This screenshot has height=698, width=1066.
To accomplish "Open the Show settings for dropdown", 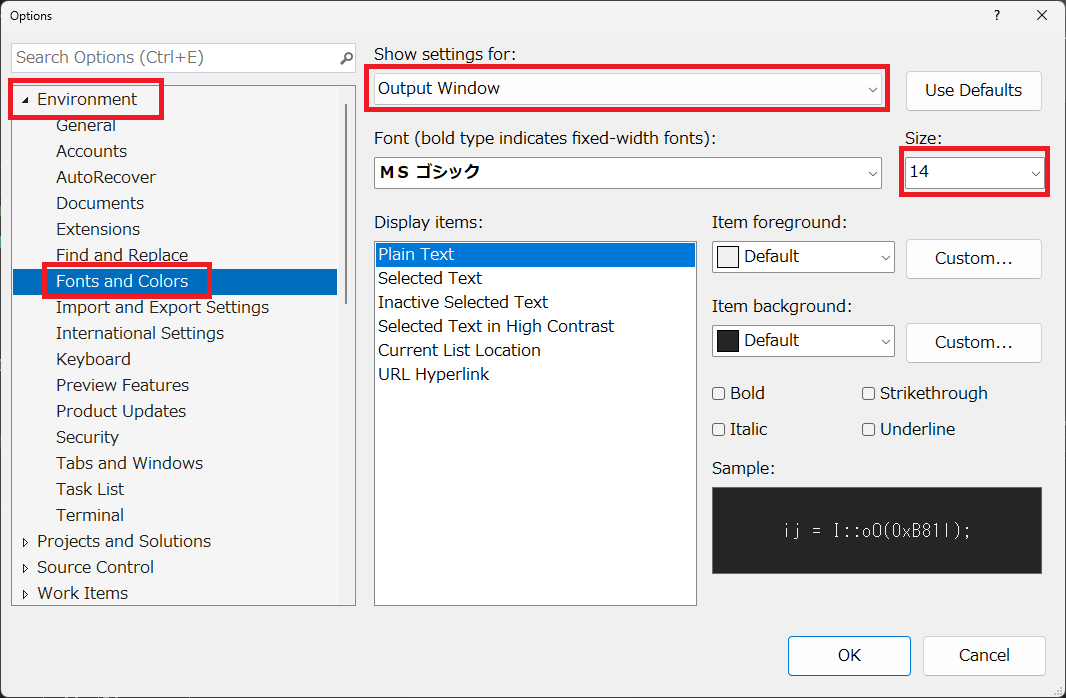I will coord(627,89).
